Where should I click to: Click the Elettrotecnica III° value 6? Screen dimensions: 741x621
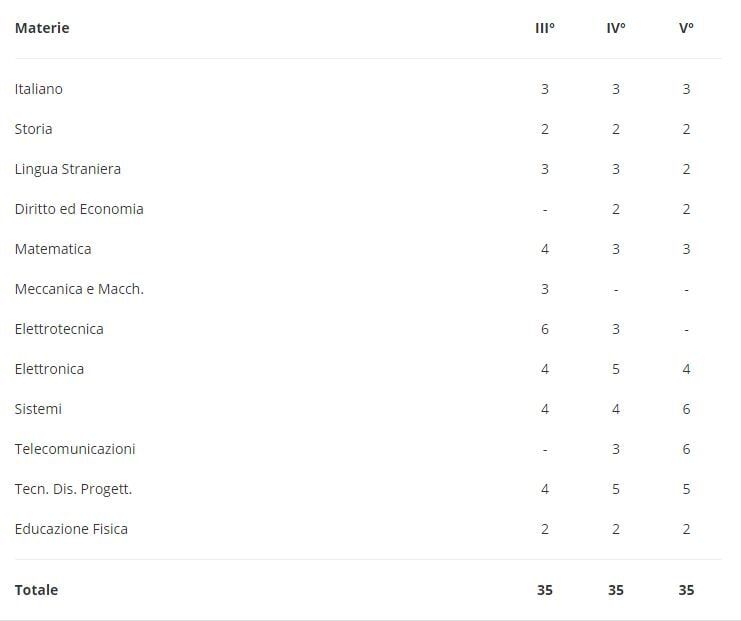[544, 329]
